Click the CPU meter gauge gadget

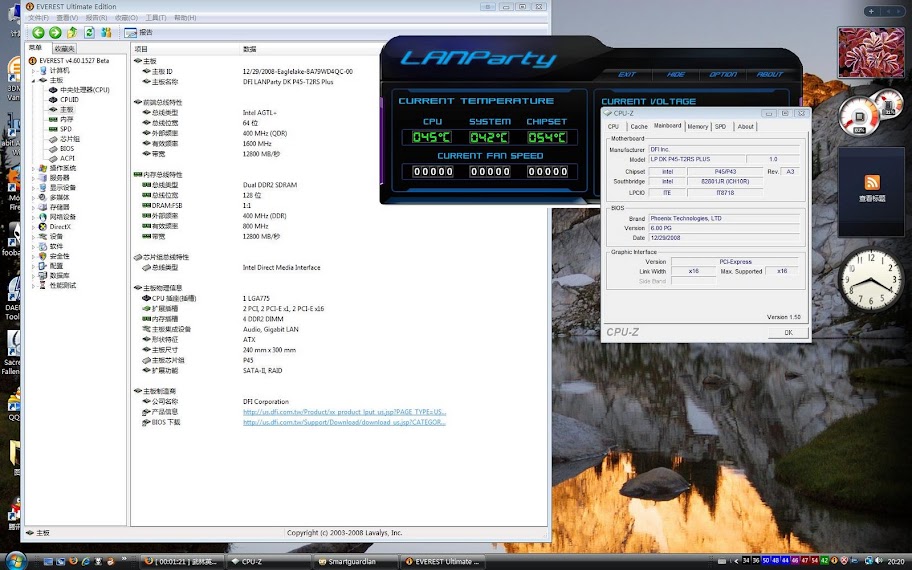(860, 116)
